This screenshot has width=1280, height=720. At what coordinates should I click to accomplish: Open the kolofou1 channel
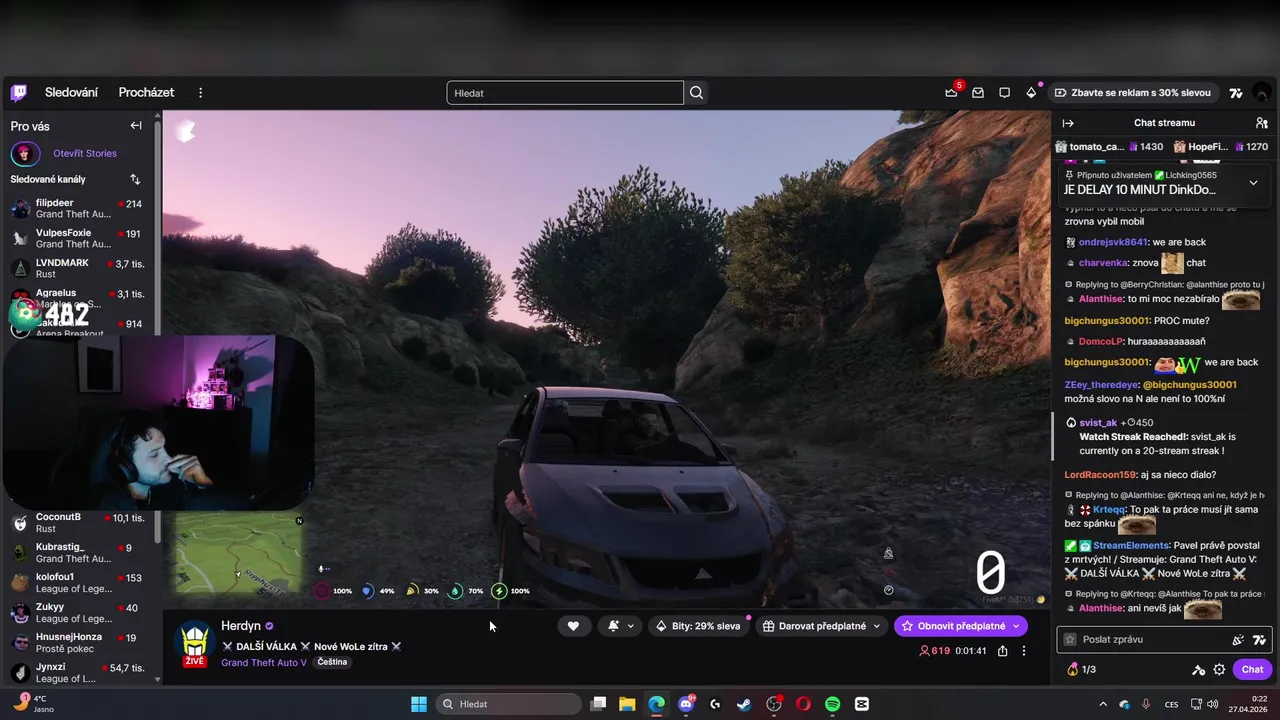(x=80, y=582)
